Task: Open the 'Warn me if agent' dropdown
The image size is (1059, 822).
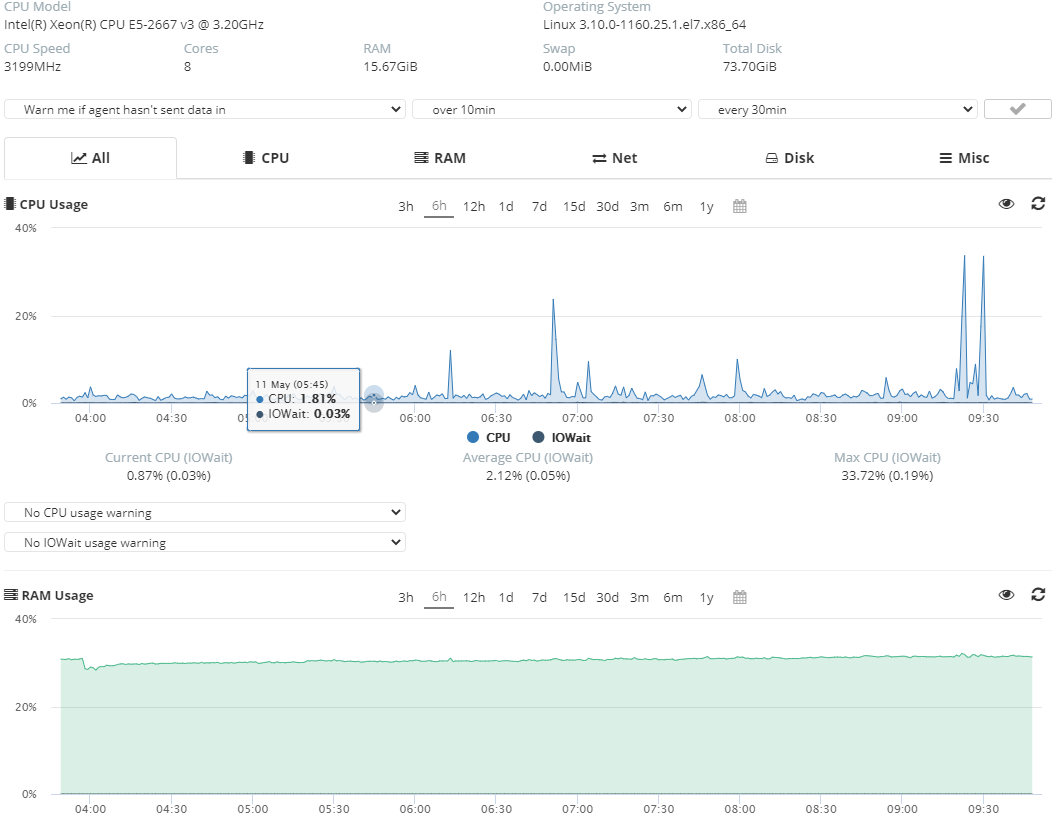Action: pos(205,110)
